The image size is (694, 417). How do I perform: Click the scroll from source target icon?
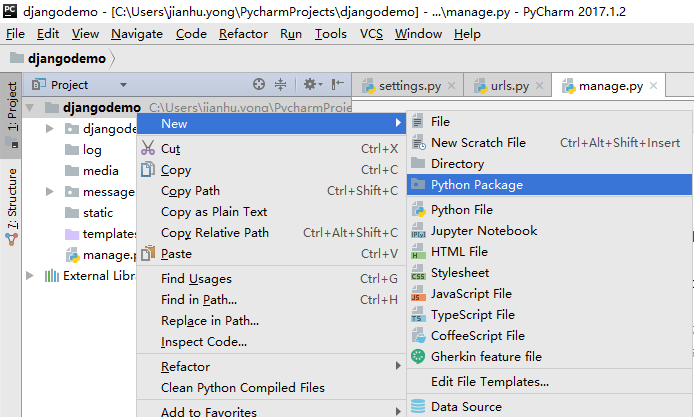(x=259, y=85)
